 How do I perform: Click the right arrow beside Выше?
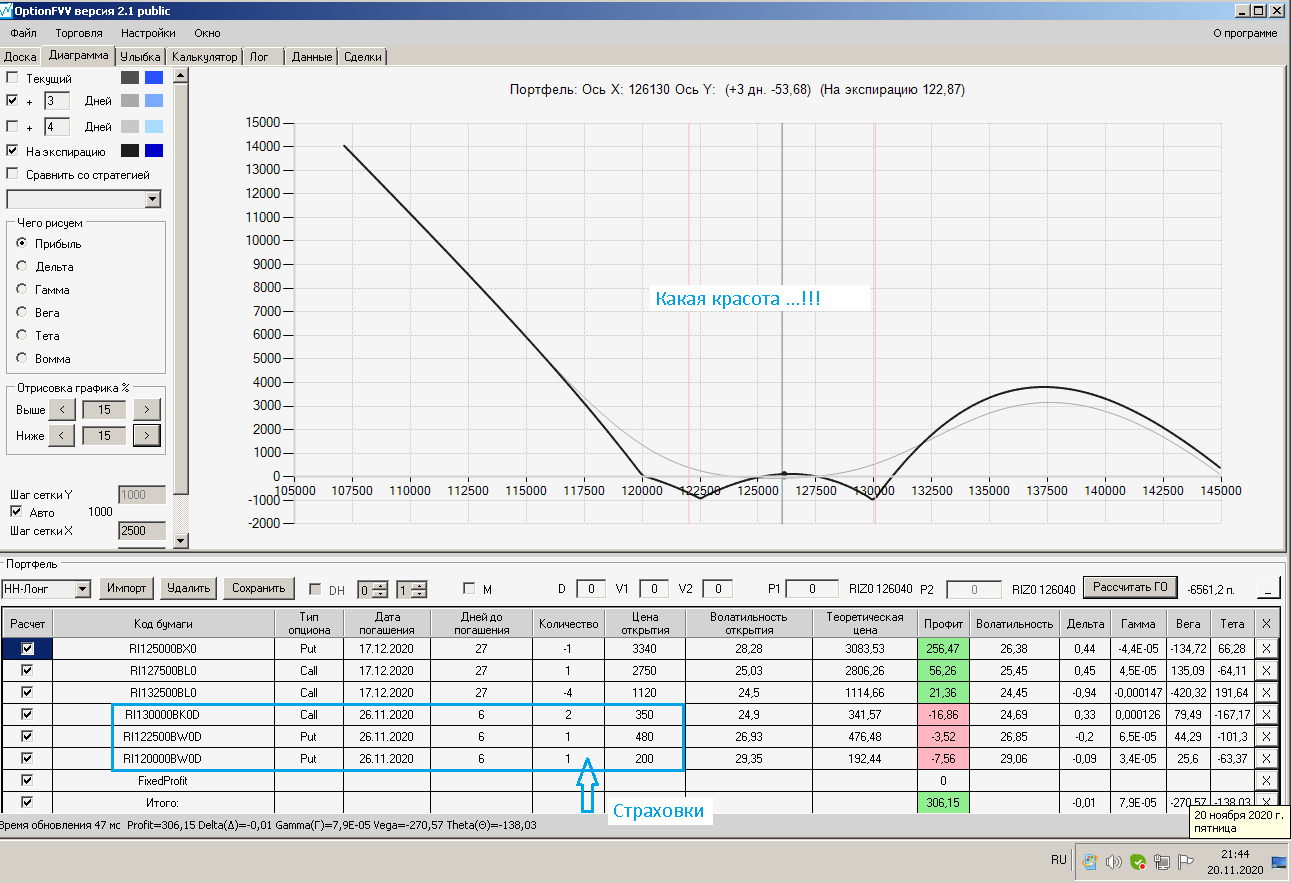pos(147,409)
